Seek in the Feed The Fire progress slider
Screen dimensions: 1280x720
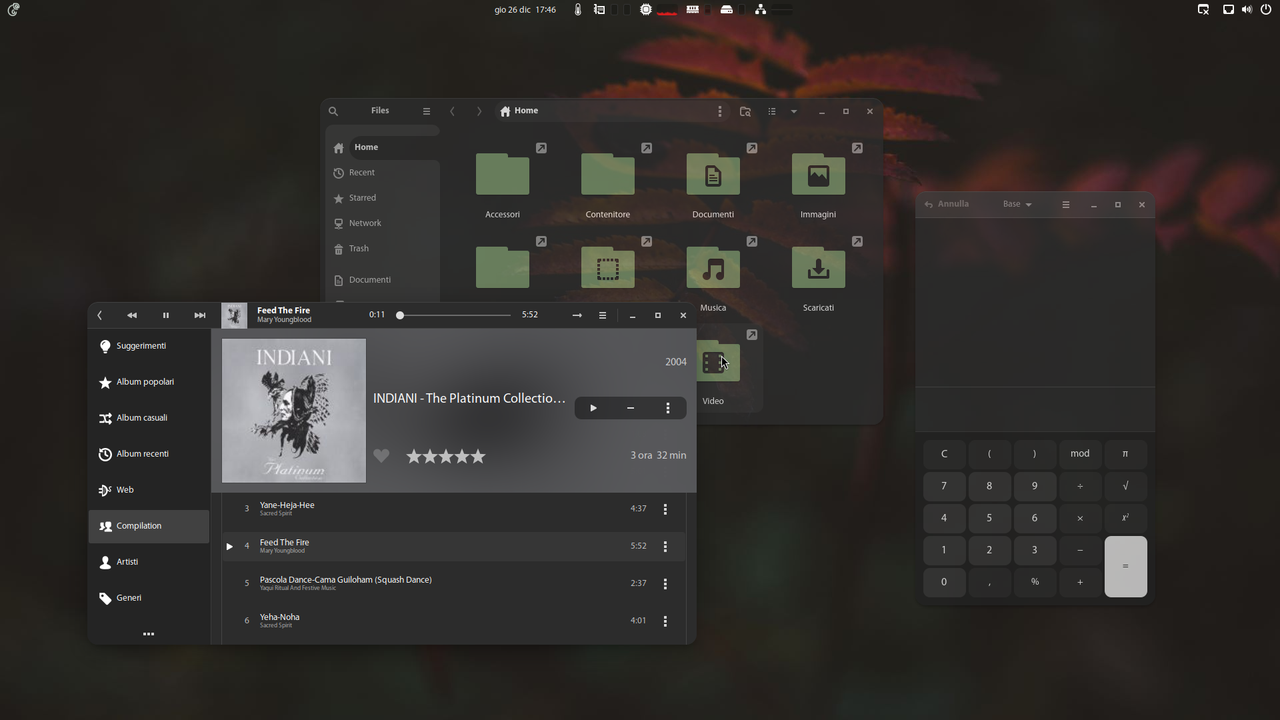click(455, 315)
